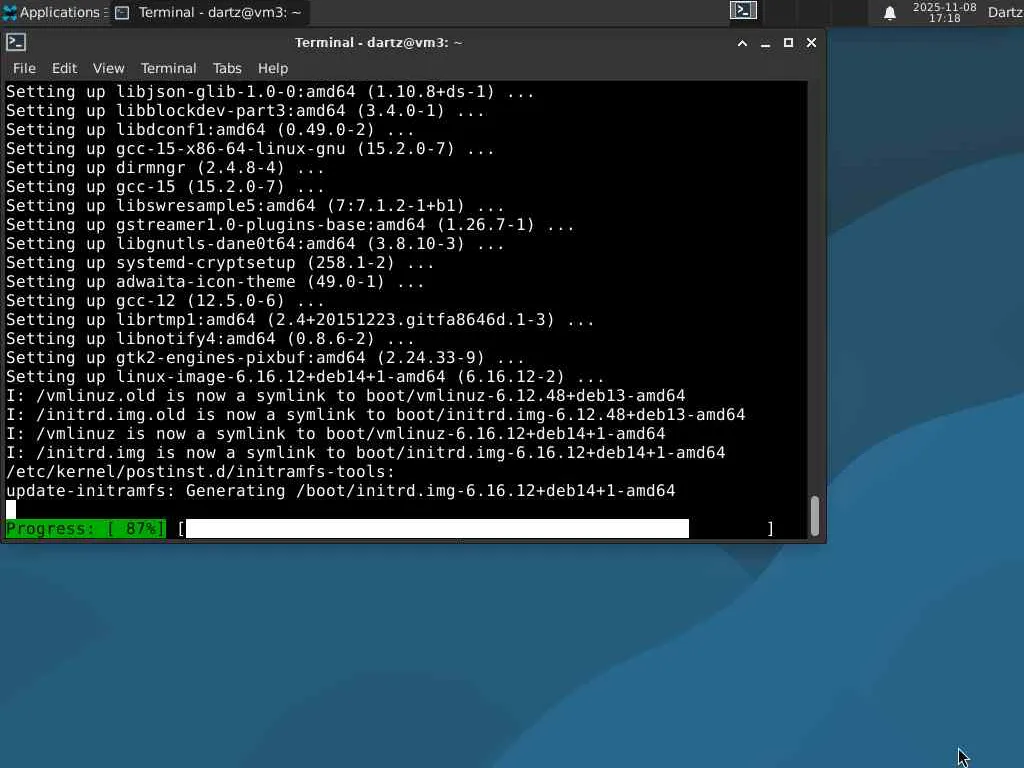Click the 'Setting up libblockdev-part3' line
1024x768 pixels.
(x=245, y=111)
